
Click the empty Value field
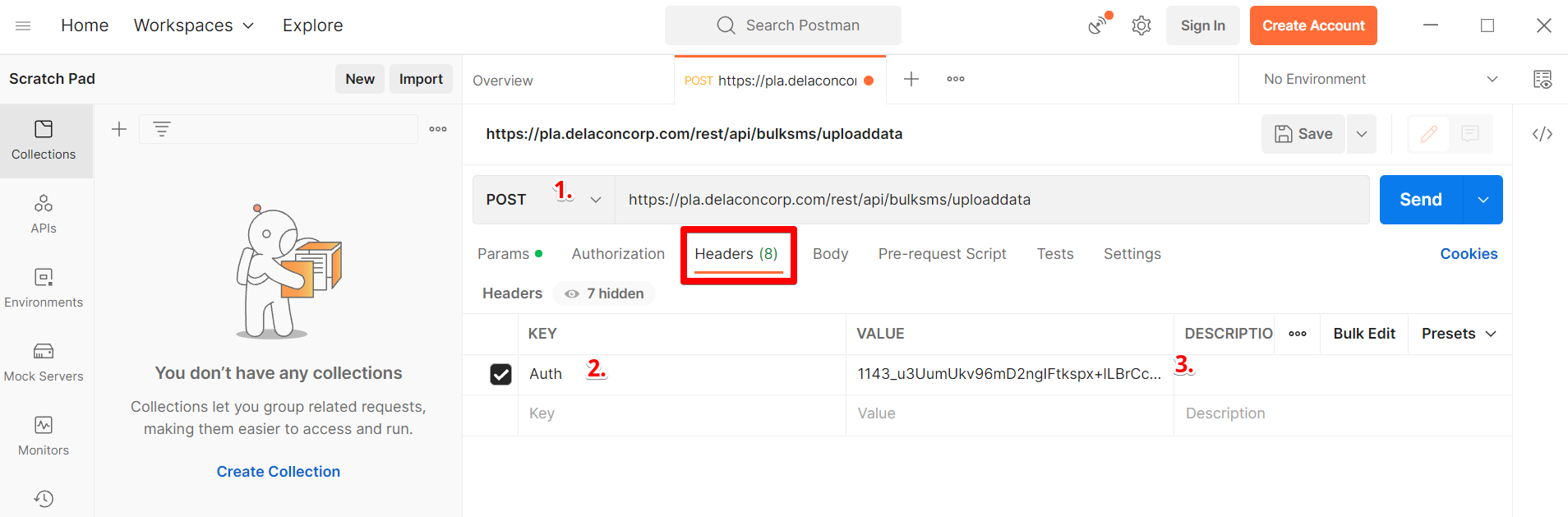pyautogui.click(x=1010, y=413)
